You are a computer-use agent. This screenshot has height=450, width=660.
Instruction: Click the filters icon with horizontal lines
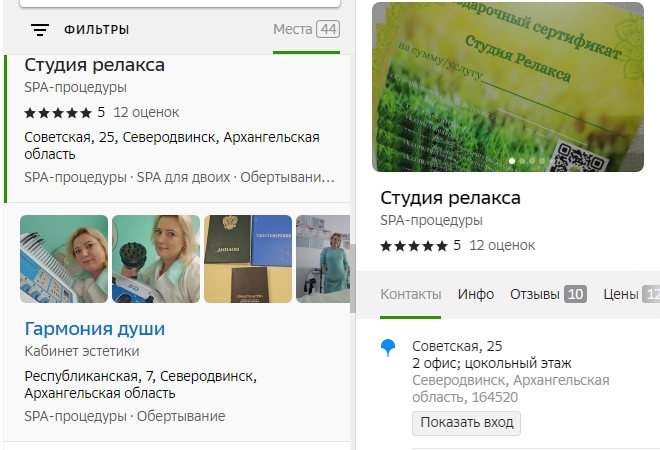pos(40,30)
